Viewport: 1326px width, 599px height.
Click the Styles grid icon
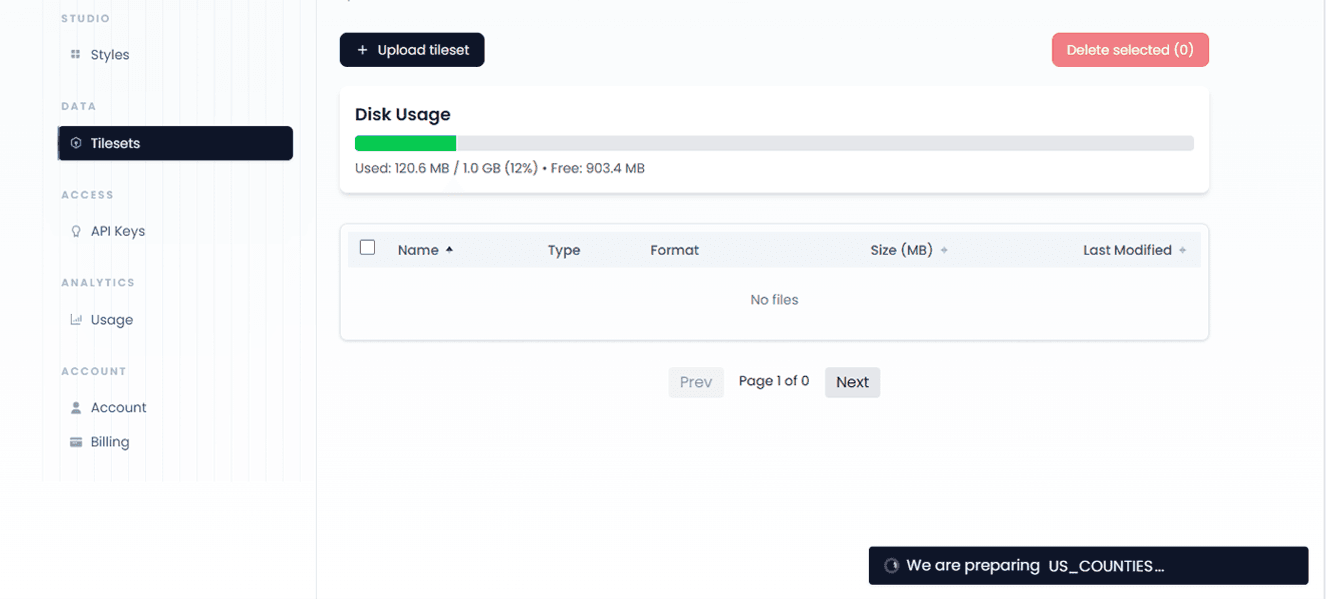coord(76,54)
